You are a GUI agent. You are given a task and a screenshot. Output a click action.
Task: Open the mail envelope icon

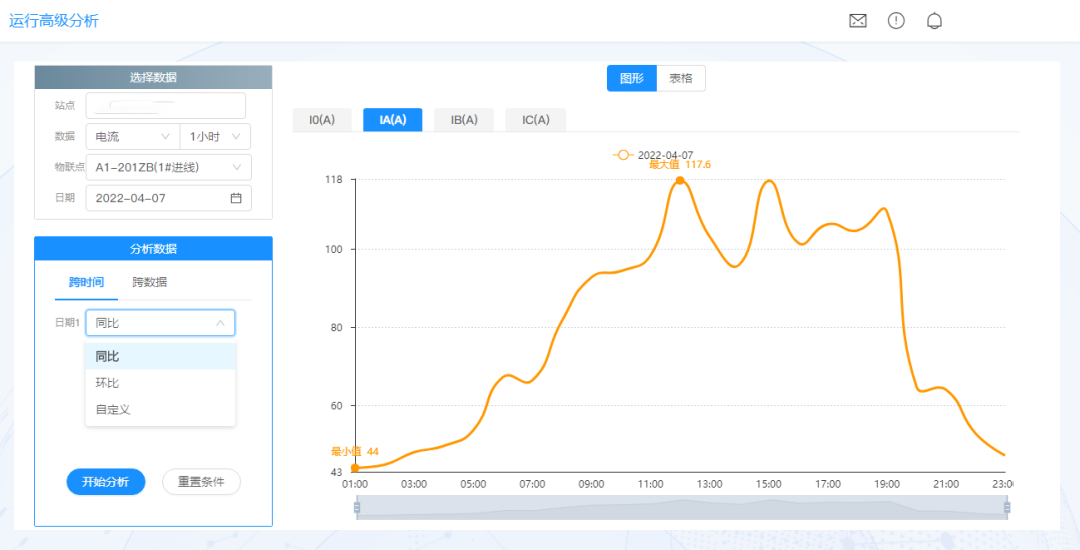[x=857, y=21]
